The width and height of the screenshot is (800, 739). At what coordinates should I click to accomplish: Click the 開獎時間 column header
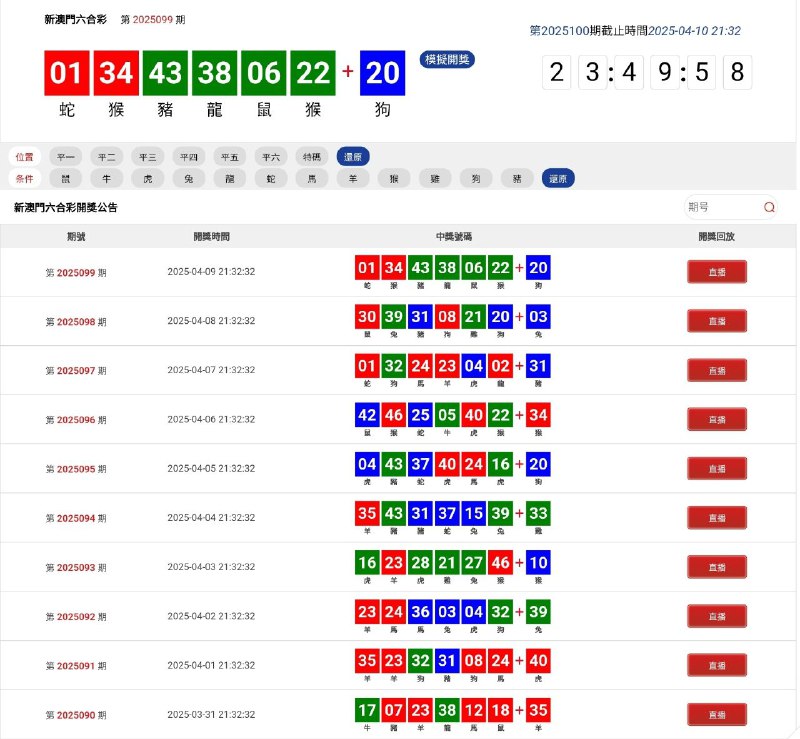211,236
